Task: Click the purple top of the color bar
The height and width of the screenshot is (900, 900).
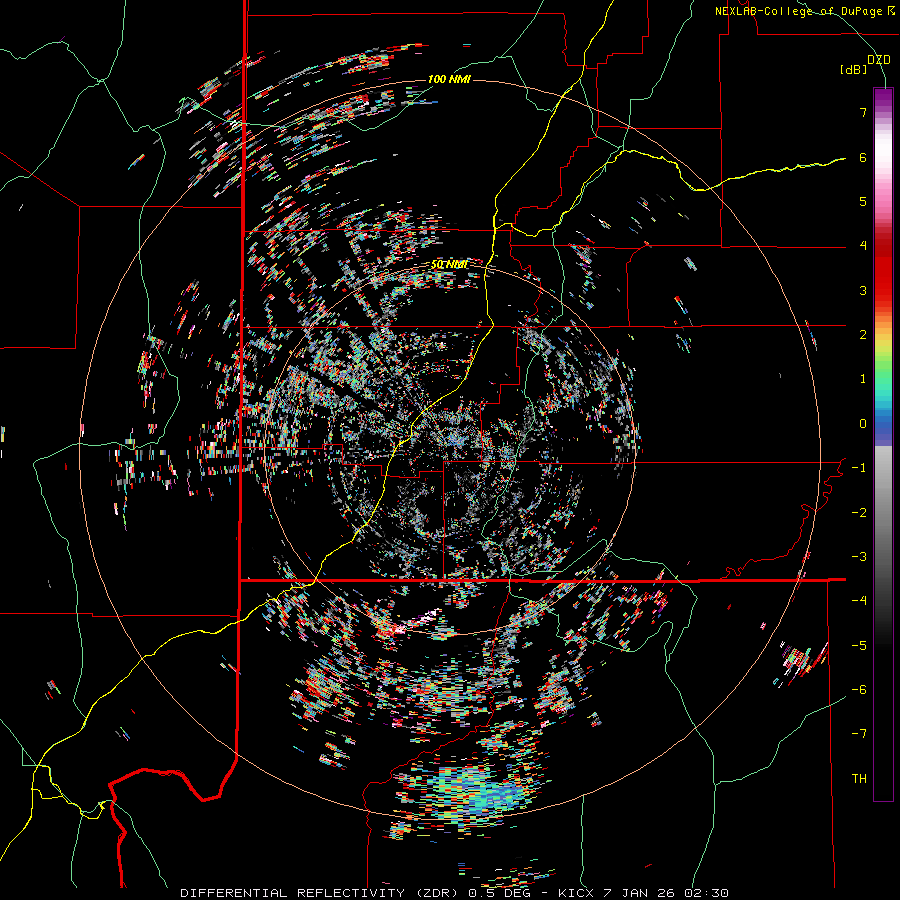Action: 883,98
